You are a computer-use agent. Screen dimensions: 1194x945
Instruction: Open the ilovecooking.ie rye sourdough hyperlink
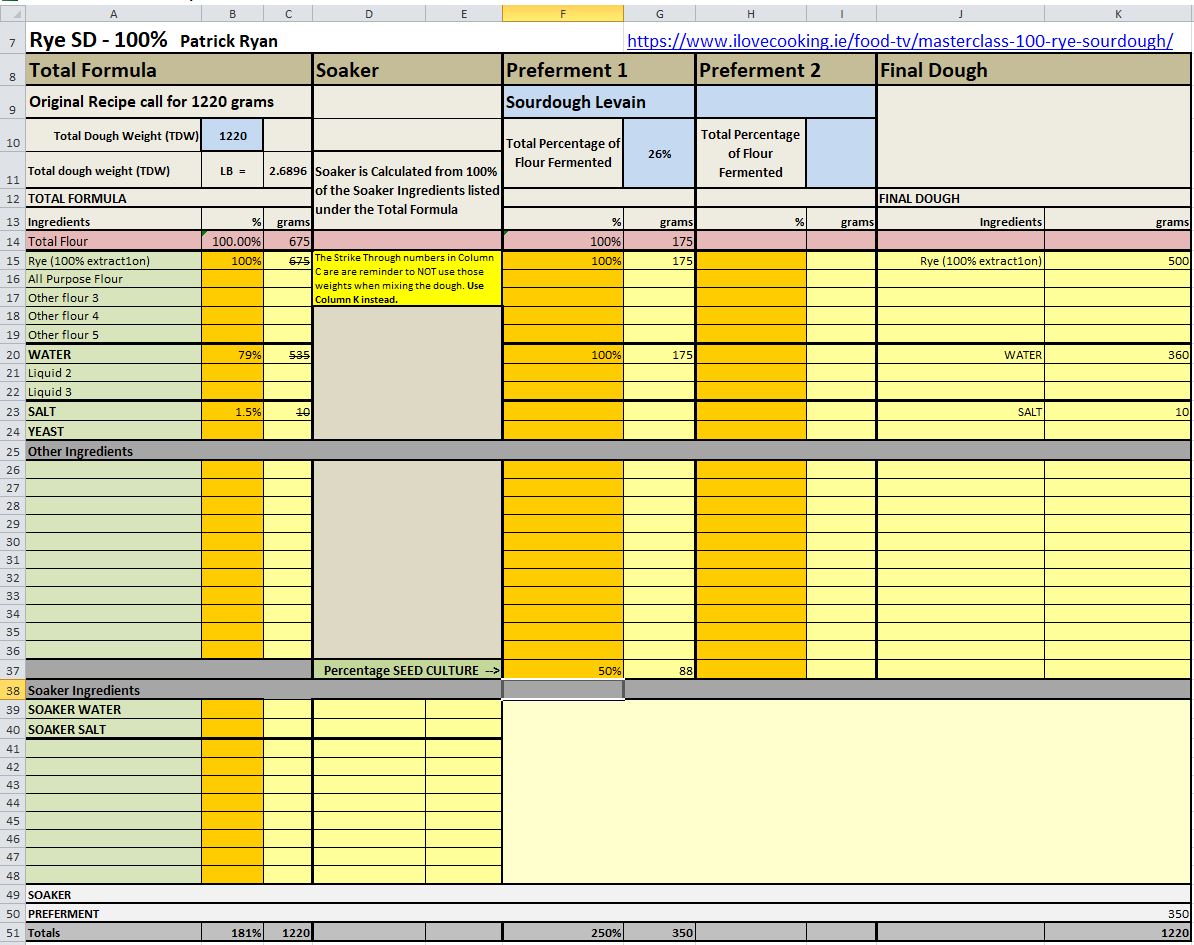point(899,41)
